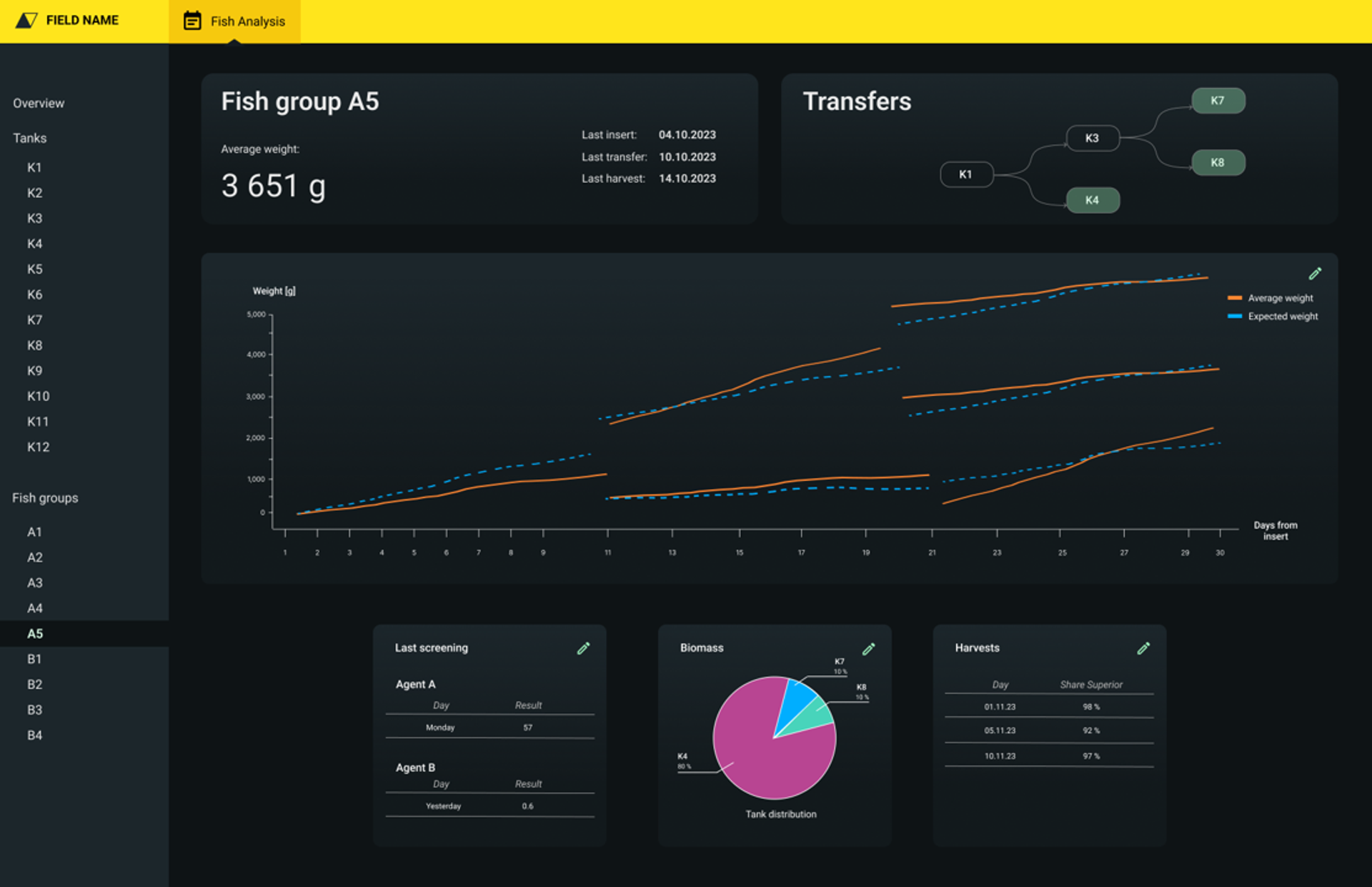The image size is (1372, 887).
Task: Edit the weight chart with pencil icon
Action: pos(1315,274)
